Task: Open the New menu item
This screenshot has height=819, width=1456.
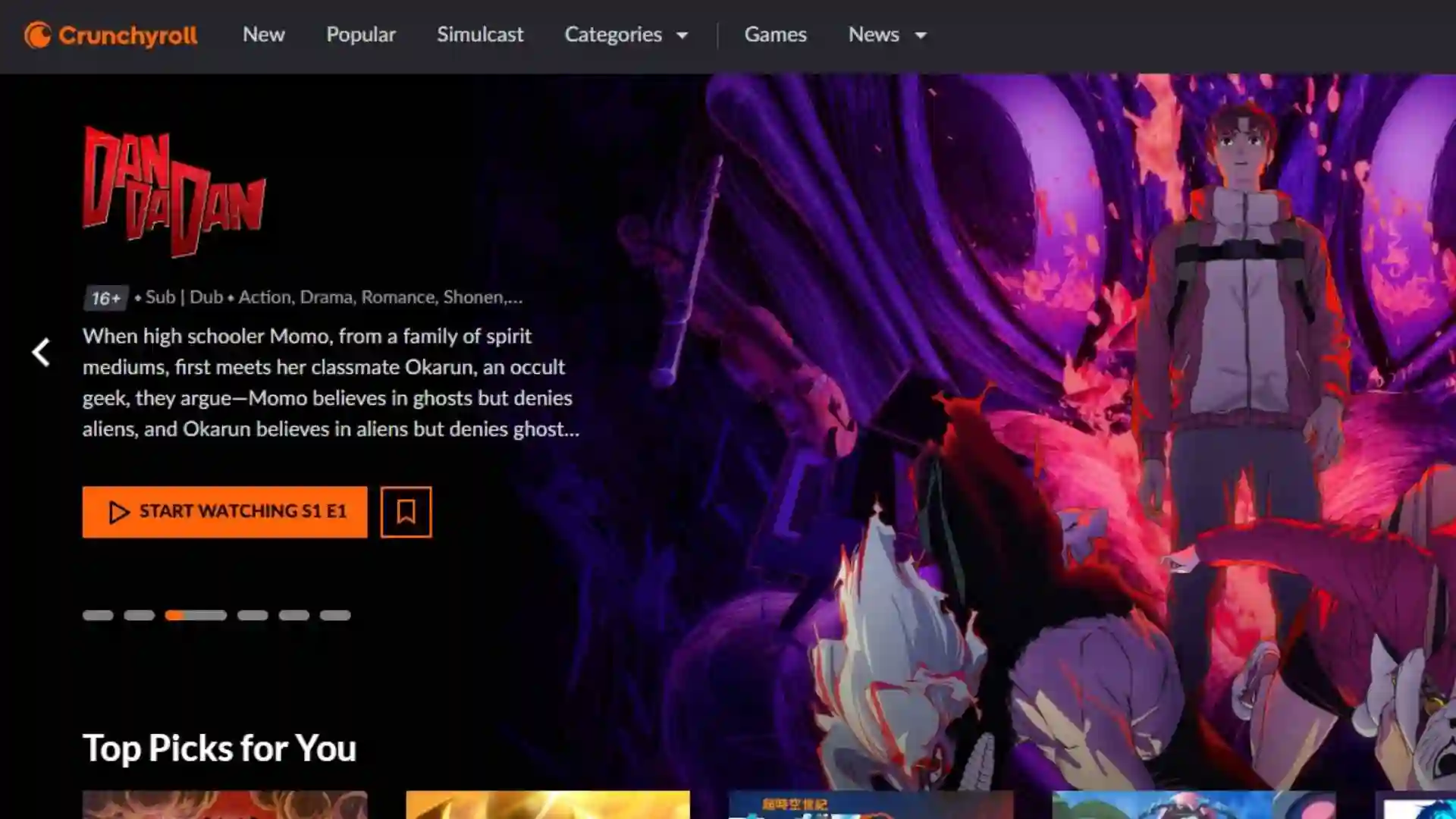Action: click(263, 35)
